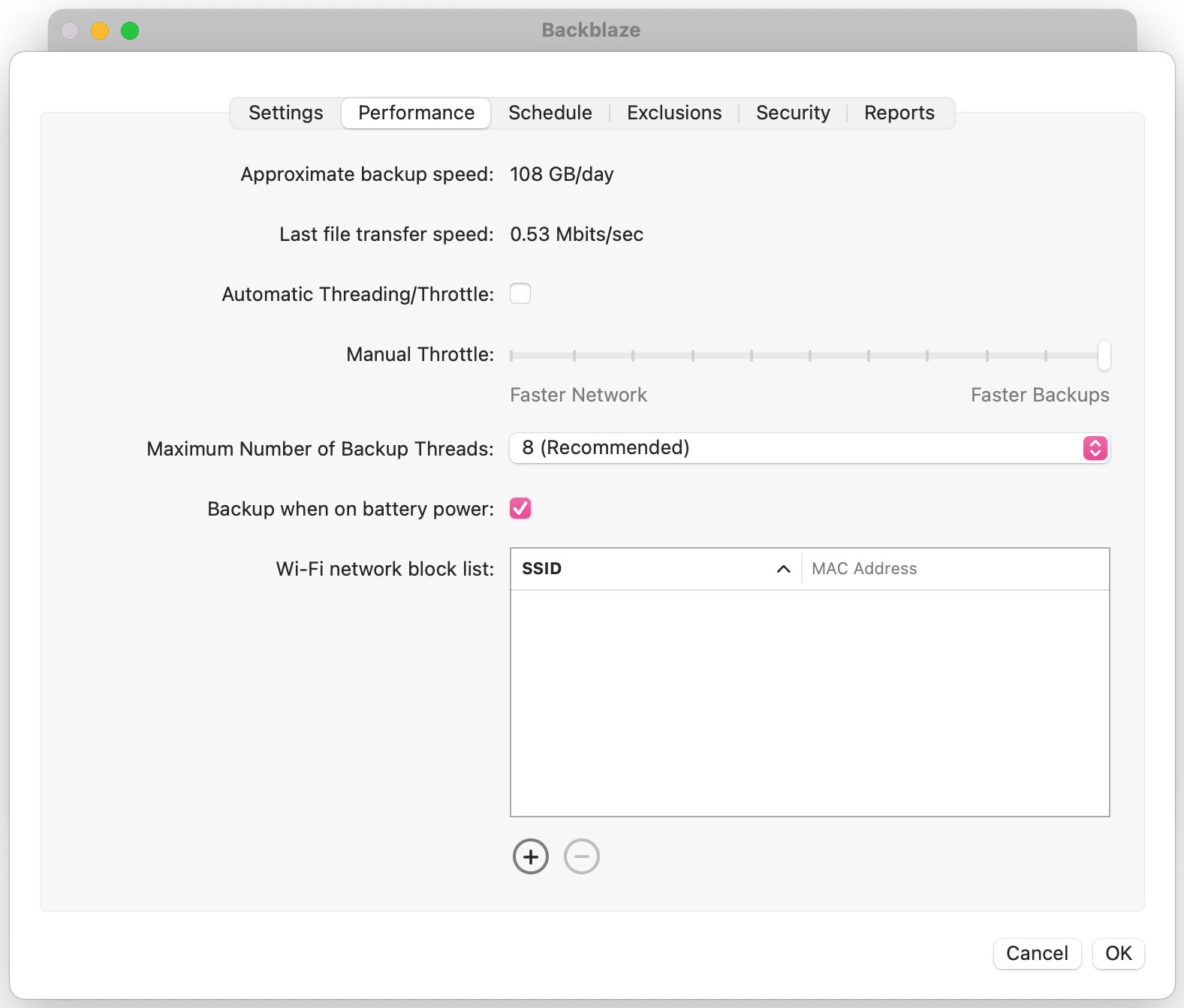Click the empty Wi-Fi block list area
1184x1008 pixels.
click(x=809, y=703)
